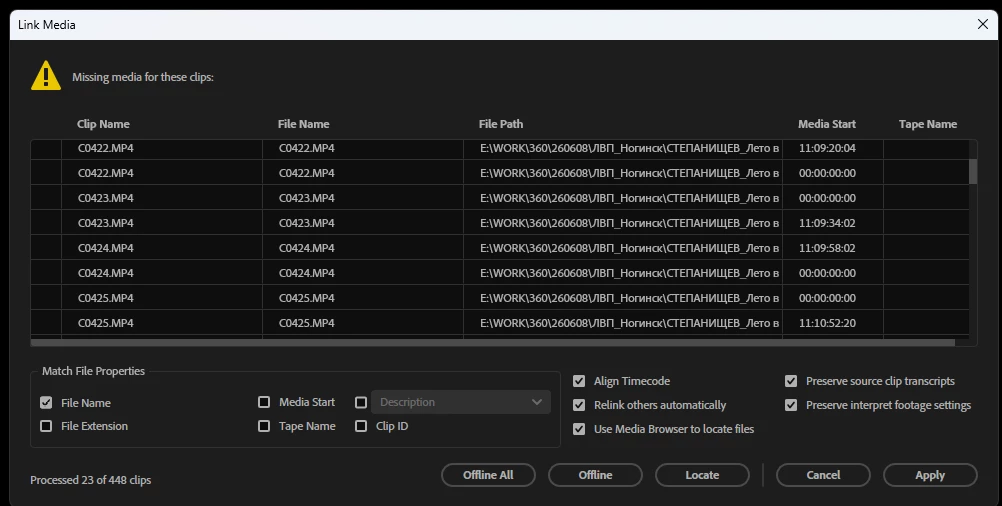1002x506 pixels.
Task: Click File Name cell C0425.MP4 in 11:10:52:20 row
Action: point(307,323)
